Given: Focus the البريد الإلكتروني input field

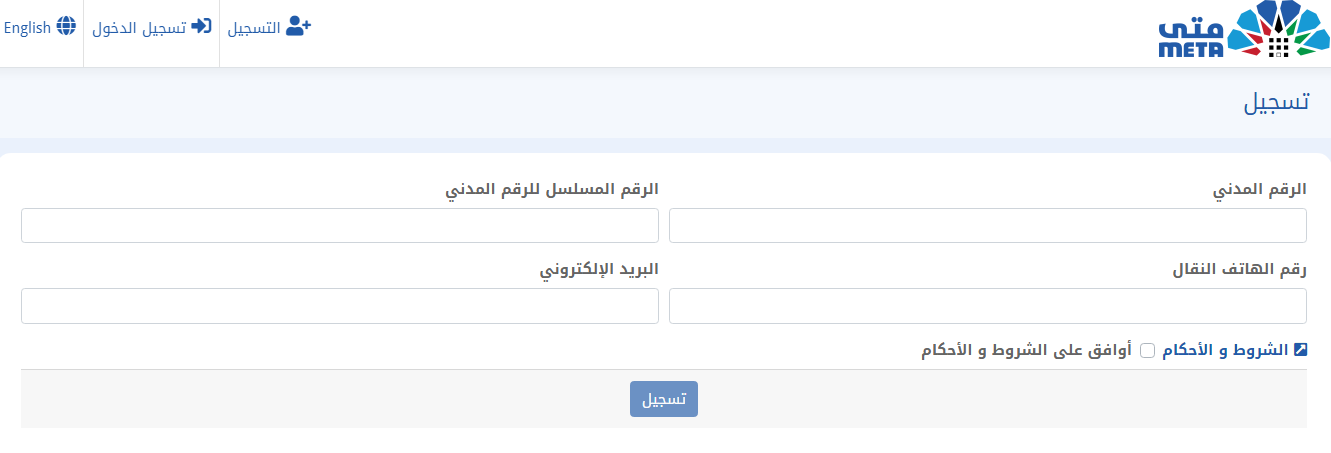Looking at the screenshot, I should (340, 306).
